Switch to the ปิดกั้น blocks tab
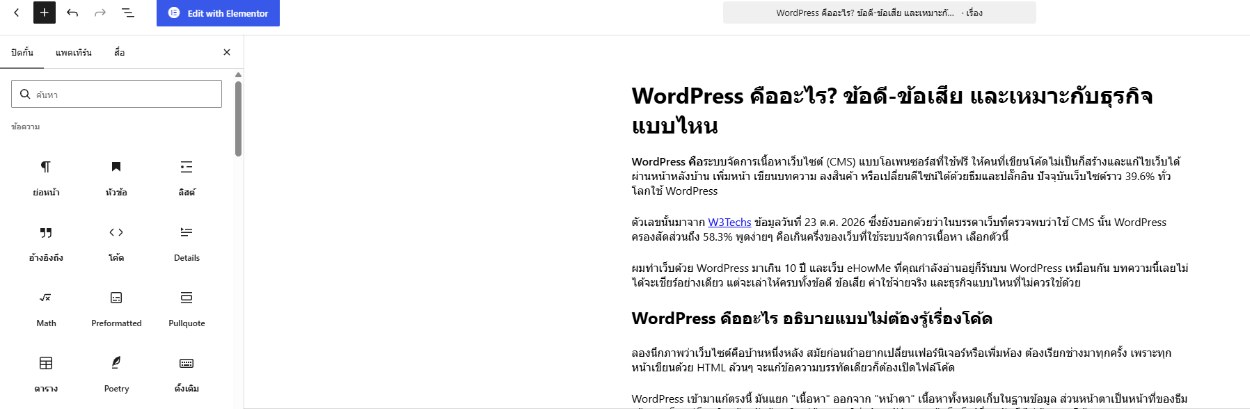The width and height of the screenshot is (1250, 409). tap(22, 52)
